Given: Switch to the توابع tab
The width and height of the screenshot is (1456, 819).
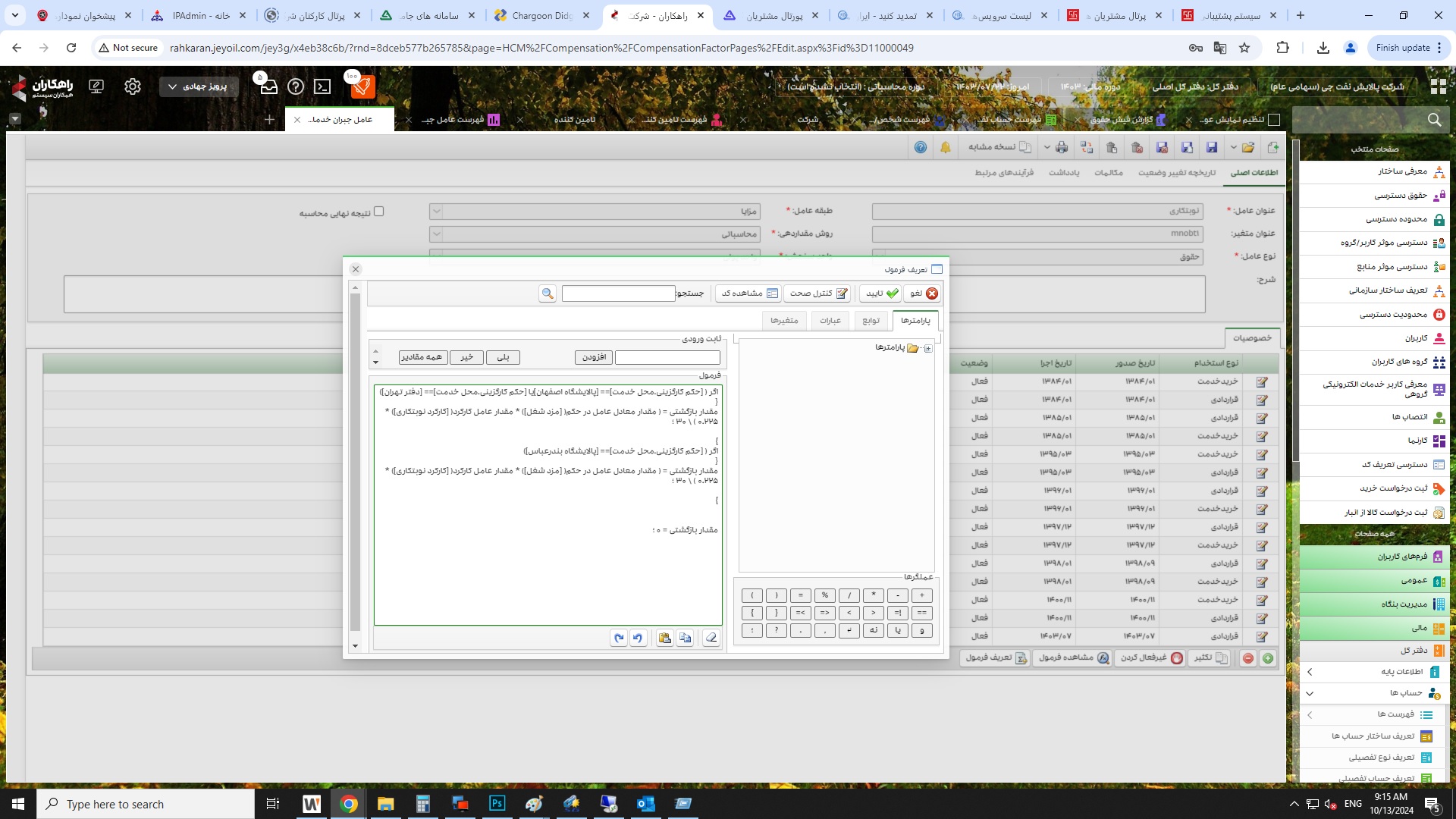Looking at the screenshot, I should coord(871,321).
